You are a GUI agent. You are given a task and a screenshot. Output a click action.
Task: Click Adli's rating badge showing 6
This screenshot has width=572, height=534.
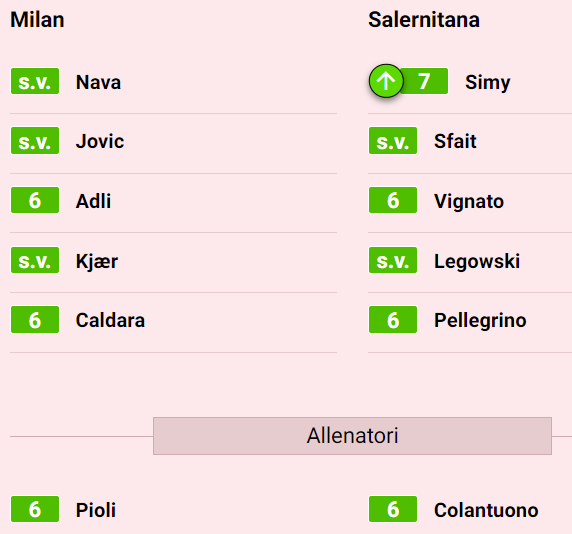pyautogui.click(x=35, y=200)
